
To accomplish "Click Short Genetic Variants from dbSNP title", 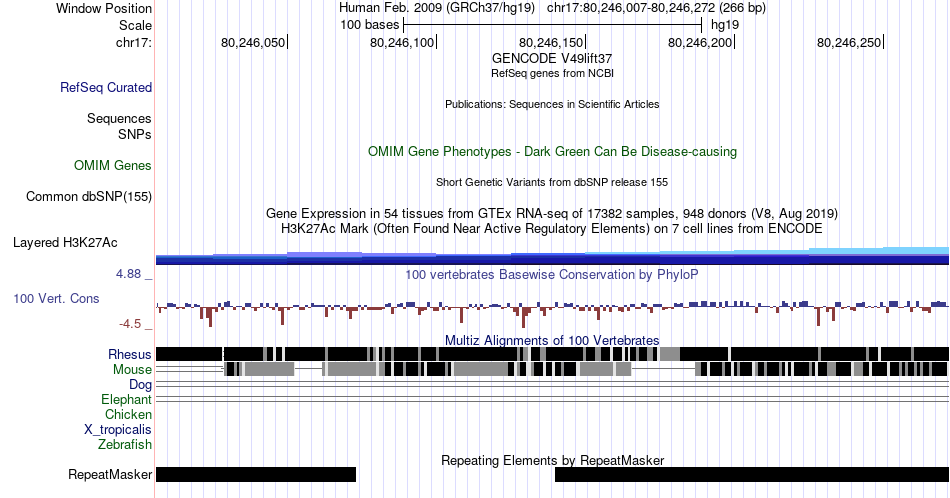I will [552, 182].
